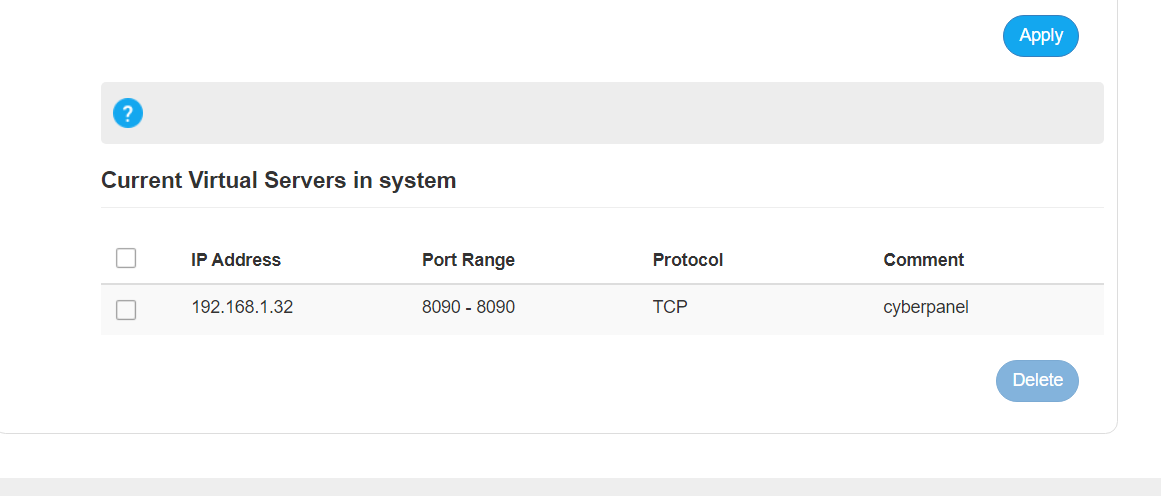Click the TCP protocol cell

[x=670, y=307]
